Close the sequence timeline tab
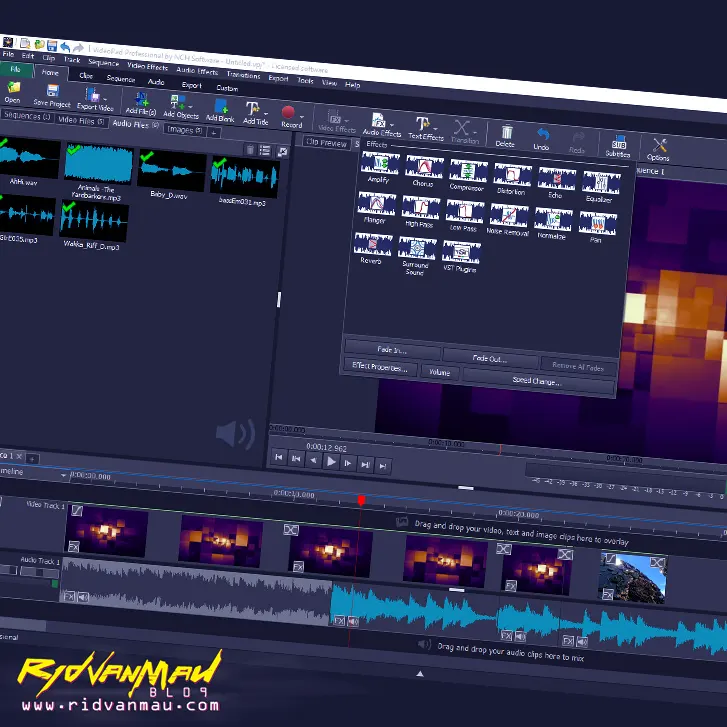 19,456
